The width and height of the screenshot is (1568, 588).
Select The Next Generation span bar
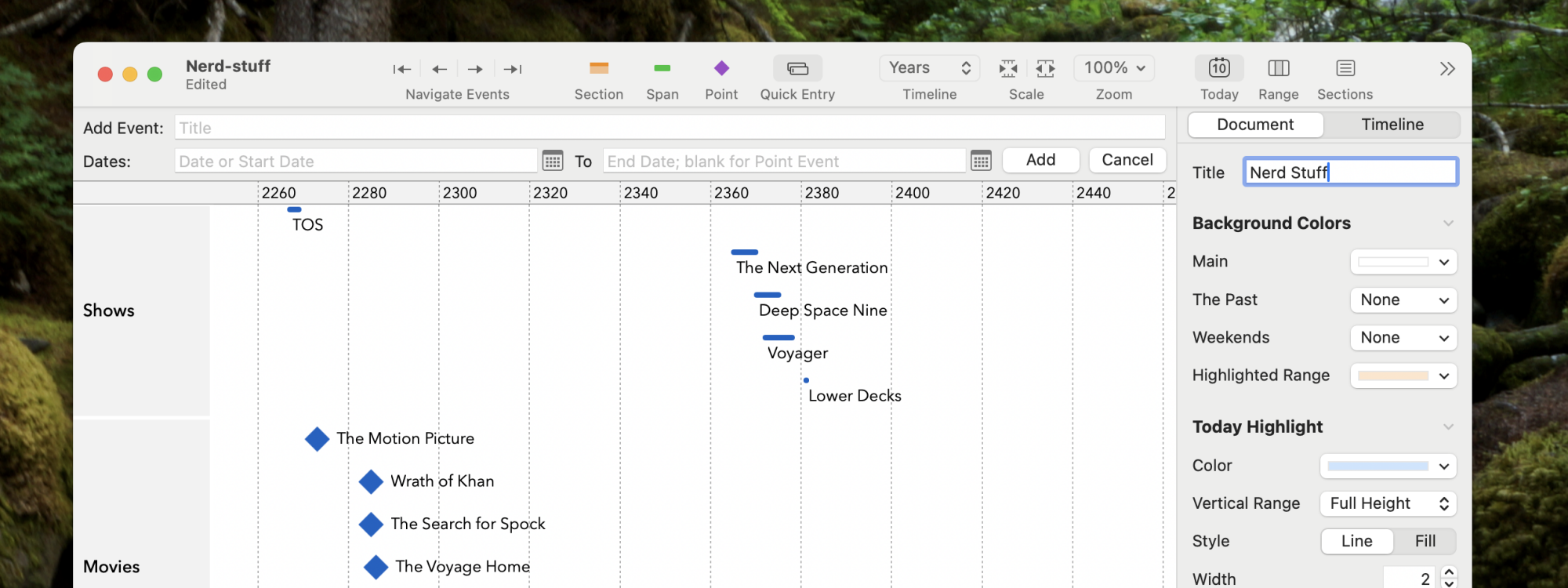(745, 252)
